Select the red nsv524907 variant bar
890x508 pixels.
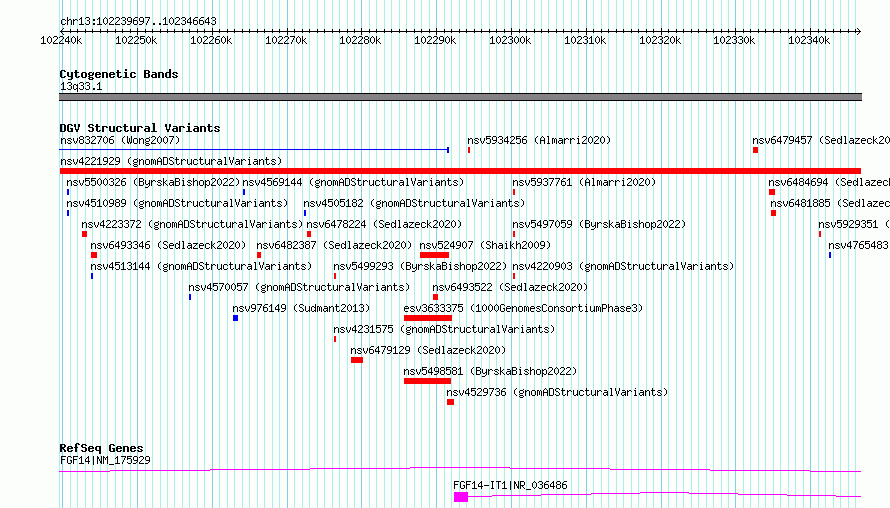[x=435, y=255]
